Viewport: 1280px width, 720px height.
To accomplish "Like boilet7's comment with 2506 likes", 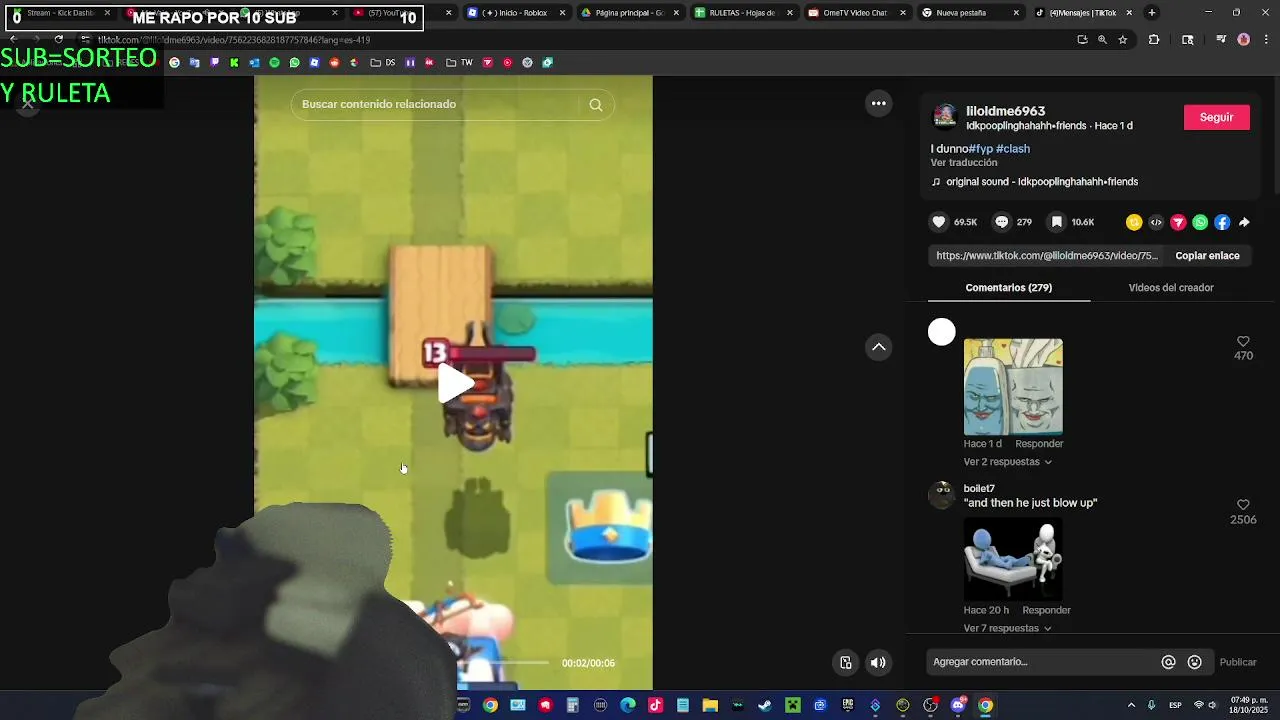I will tap(1243, 505).
